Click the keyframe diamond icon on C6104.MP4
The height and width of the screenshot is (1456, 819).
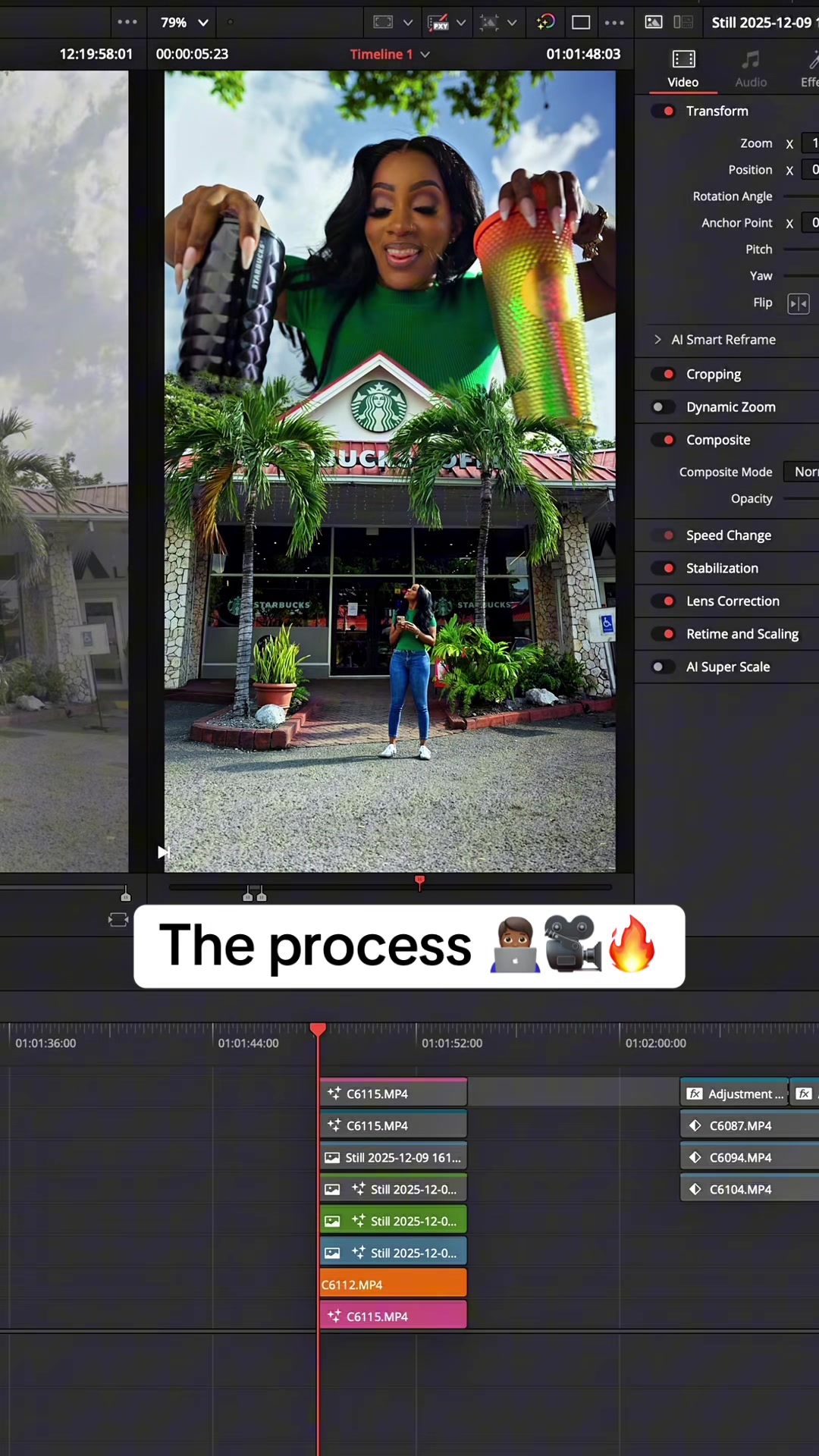pos(695,1189)
